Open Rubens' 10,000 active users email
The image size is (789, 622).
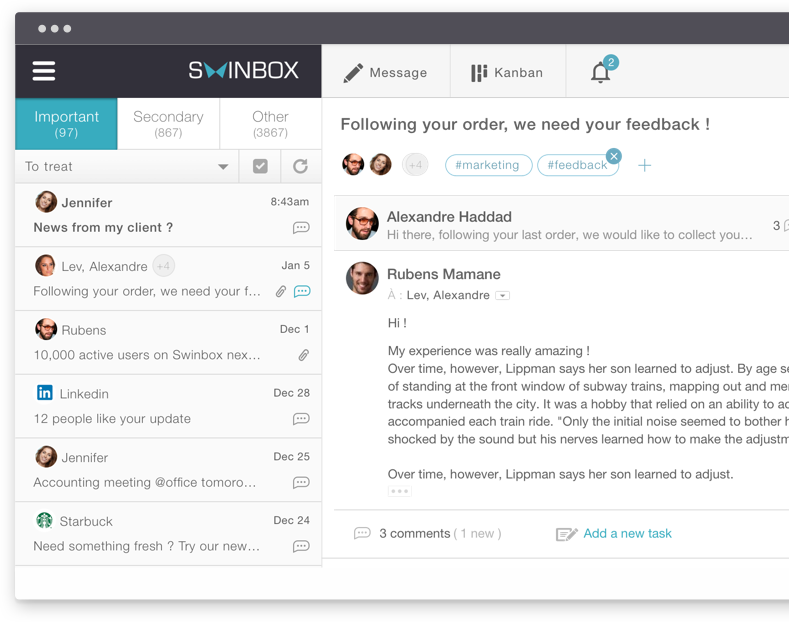[x=169, y=343]
